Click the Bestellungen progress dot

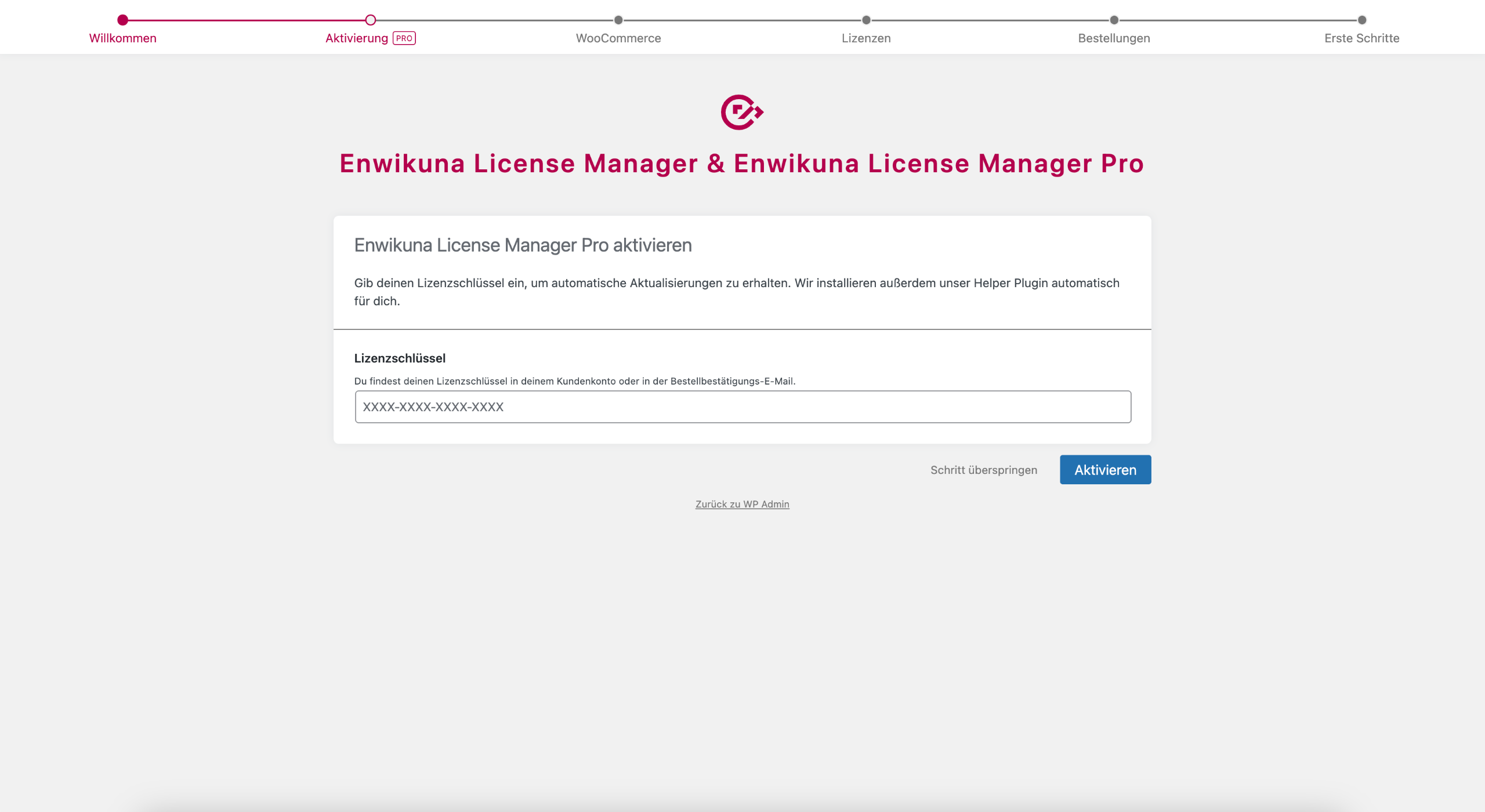(1114, 20)
